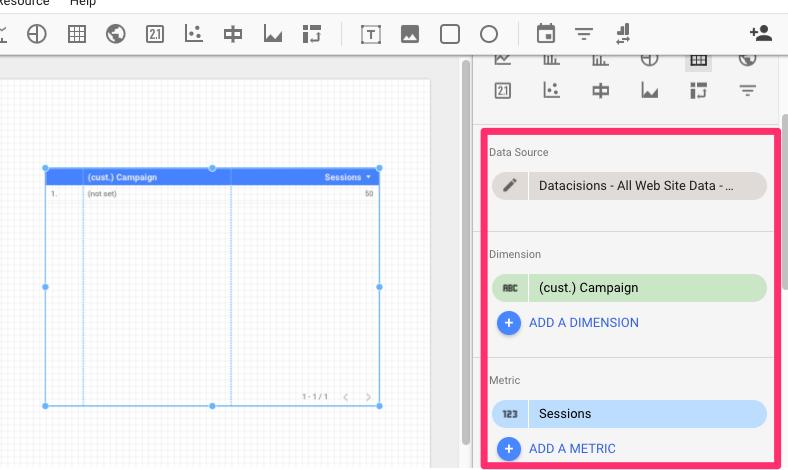Screen dimensions: 788x470
Task: Click the 1 - 1 / 1 pagination text
Action: tap(315, 397)
